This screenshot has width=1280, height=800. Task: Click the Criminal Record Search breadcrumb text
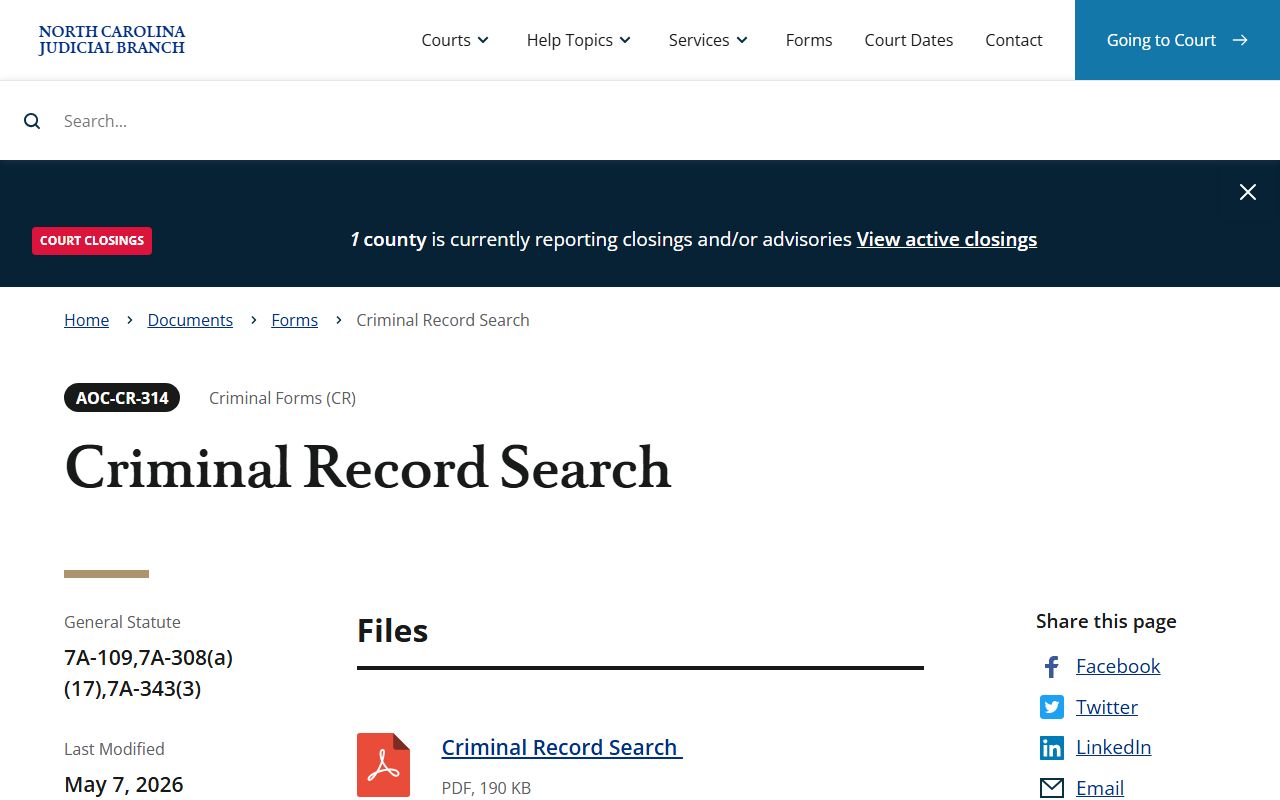point(443,320)
